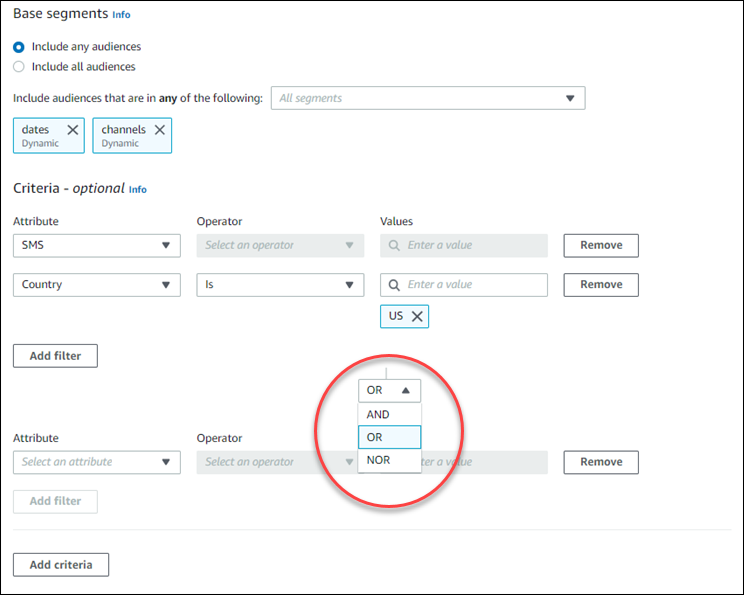Image resolution: width=744 pixels, height=595 pixels.
Task: Collapse the OR logic selector
Action: 389,390
